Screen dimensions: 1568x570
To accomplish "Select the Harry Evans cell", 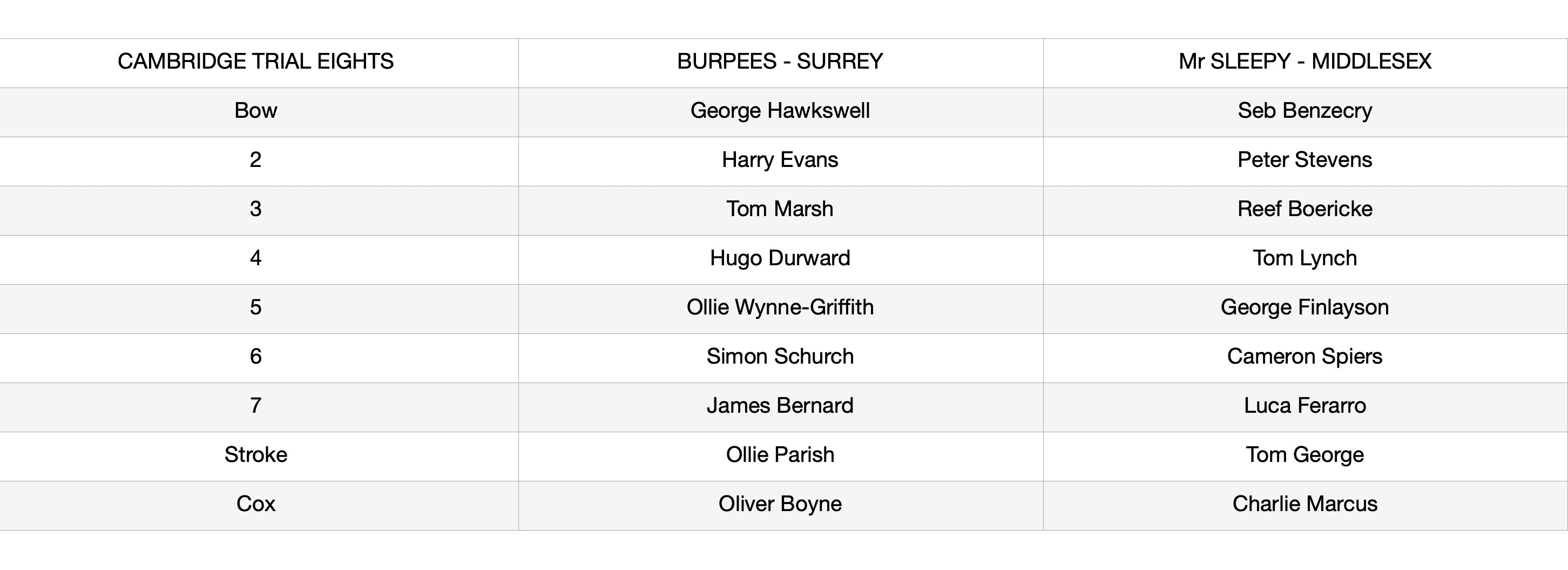I will 780,160.
